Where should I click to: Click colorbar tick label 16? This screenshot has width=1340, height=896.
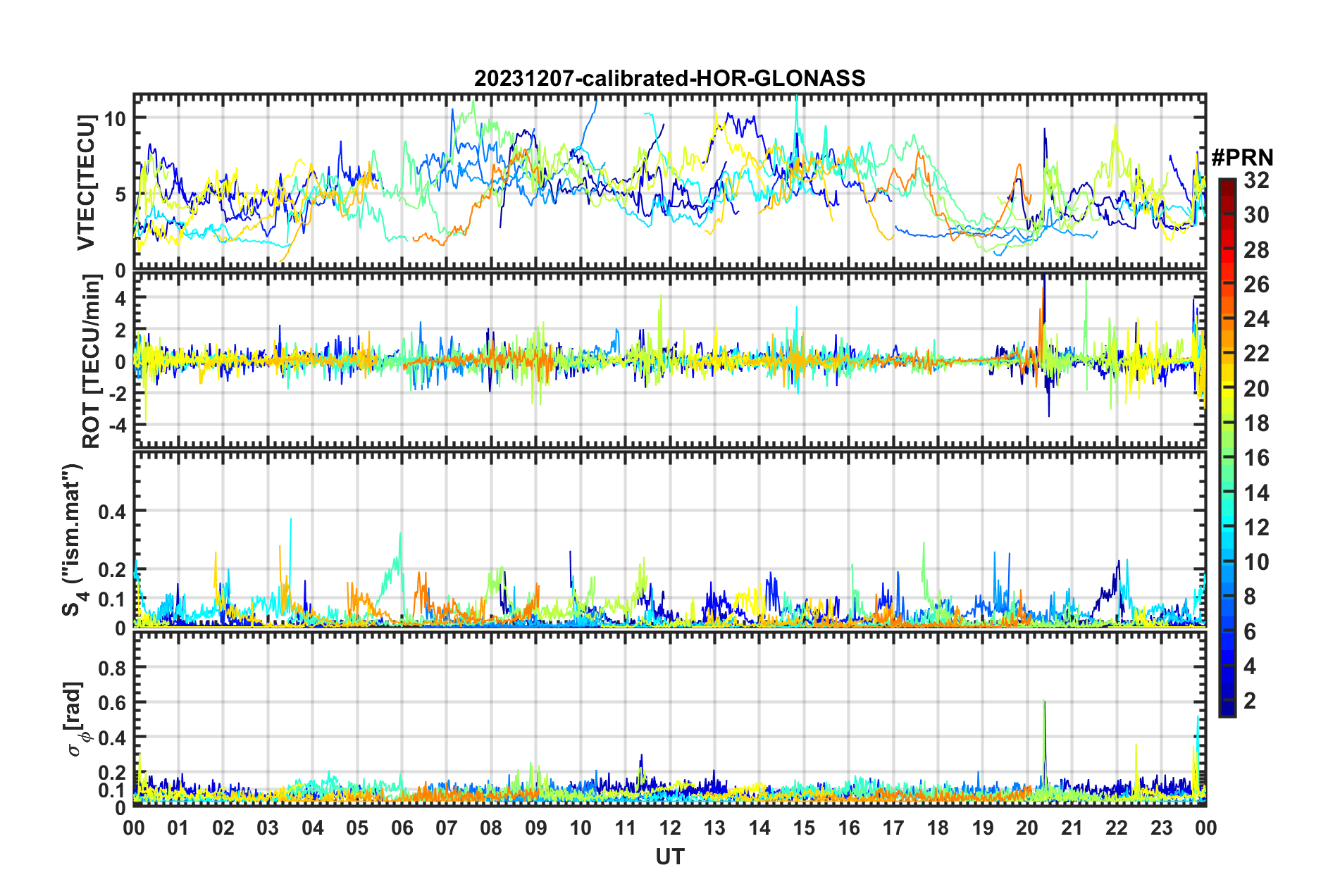point(1256,458)
